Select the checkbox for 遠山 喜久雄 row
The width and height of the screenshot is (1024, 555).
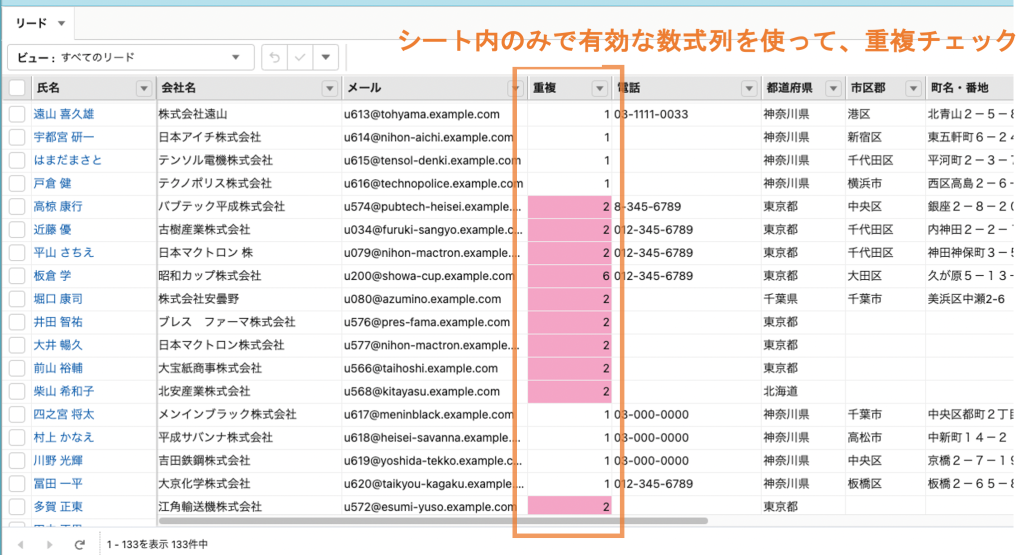(x=17, y=114)
